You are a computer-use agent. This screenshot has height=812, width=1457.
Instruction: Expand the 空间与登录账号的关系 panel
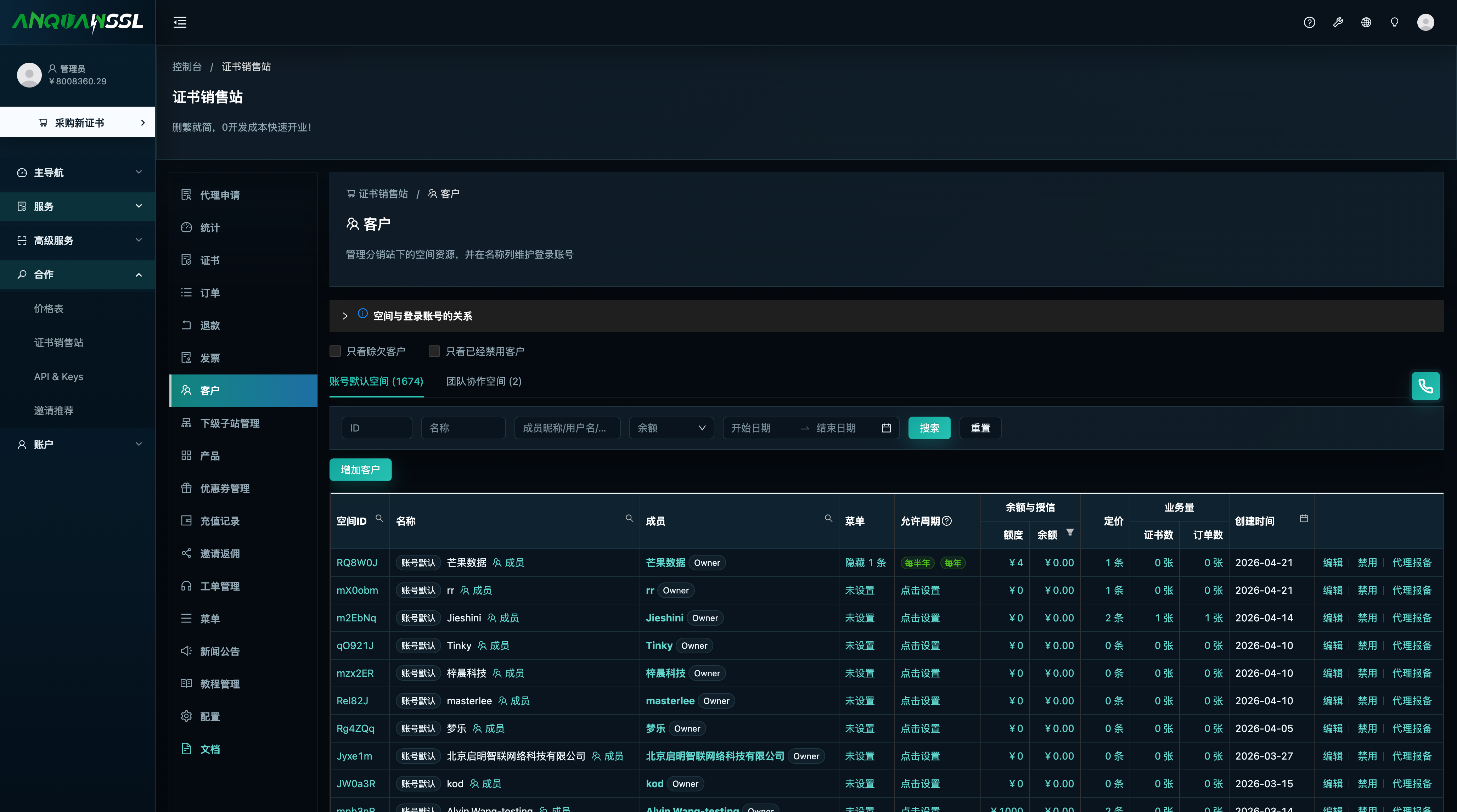coord(886,316)
